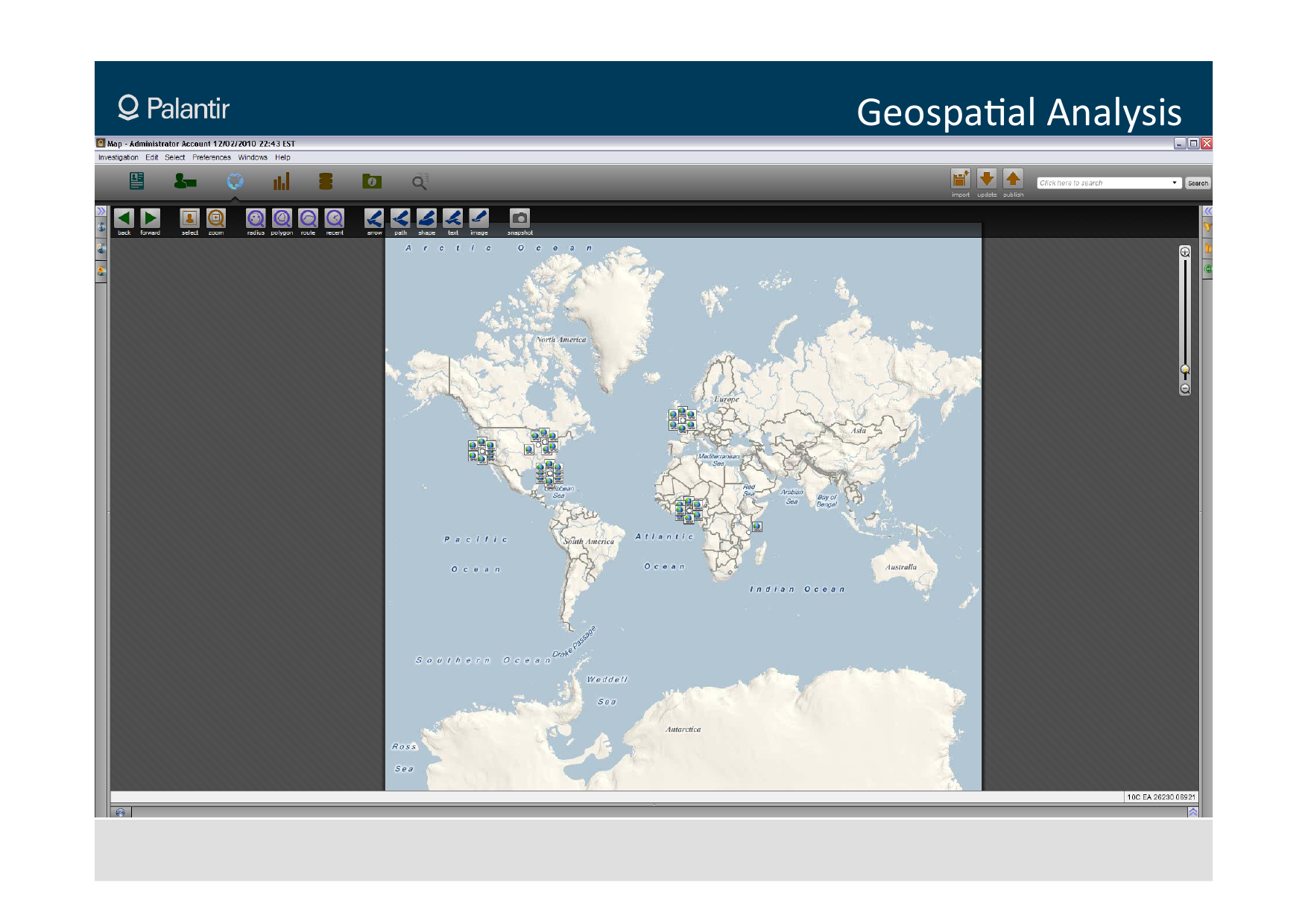Open the green info folder application
The height and width of the screenshot is (924, 1308).
pyautogui.click(x=372, y=181)
